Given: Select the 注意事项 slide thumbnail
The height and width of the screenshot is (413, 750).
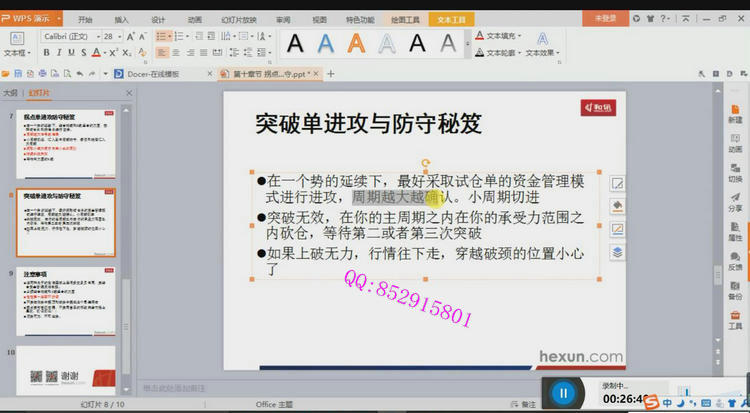Looking at the screenshot, I should coord(68,303).
